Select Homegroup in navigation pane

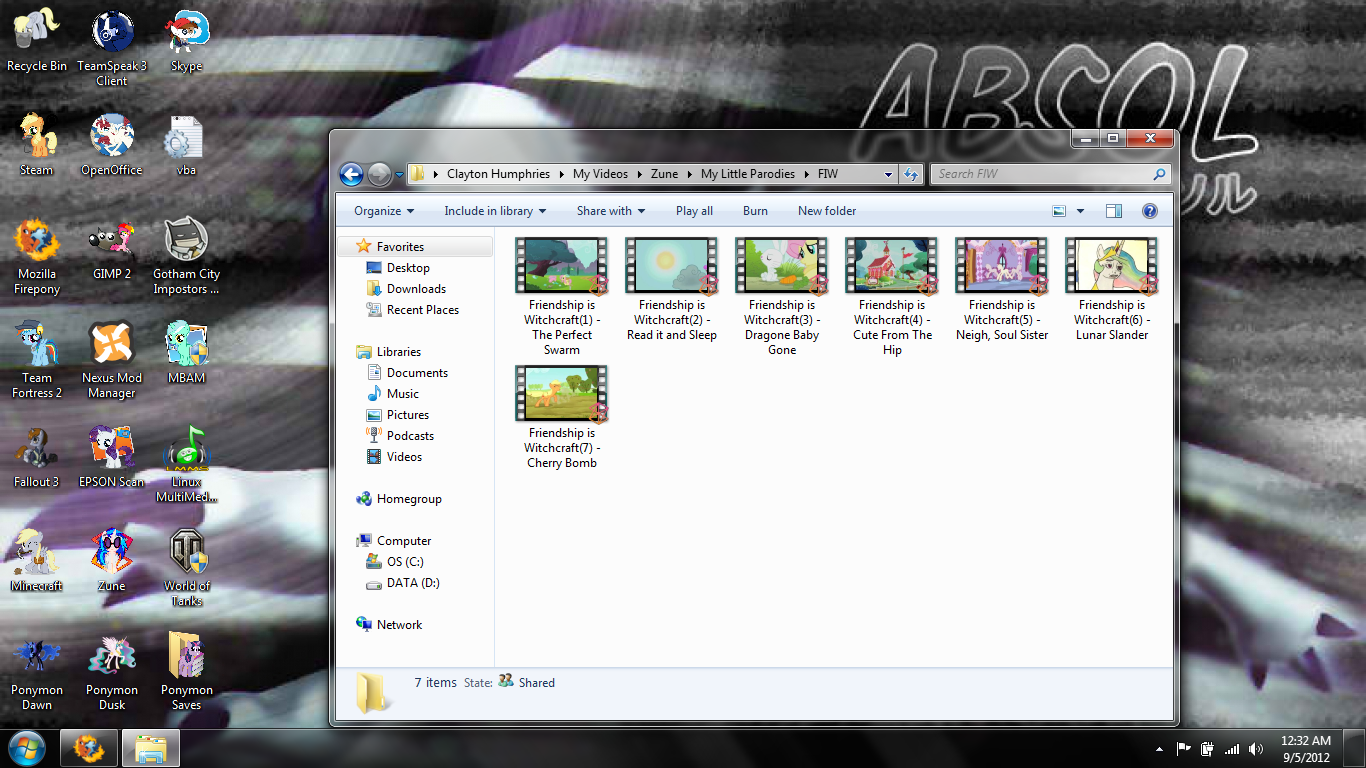point(408,499)
